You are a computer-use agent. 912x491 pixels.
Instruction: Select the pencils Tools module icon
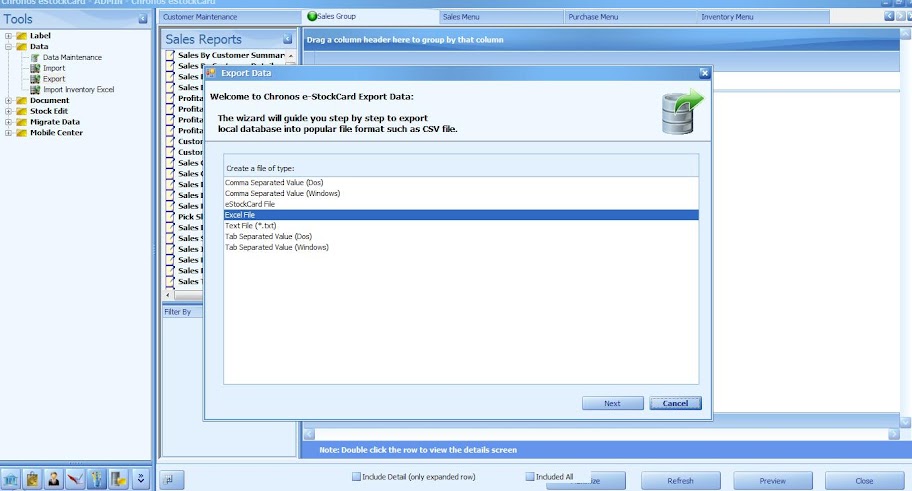(97, 479)
